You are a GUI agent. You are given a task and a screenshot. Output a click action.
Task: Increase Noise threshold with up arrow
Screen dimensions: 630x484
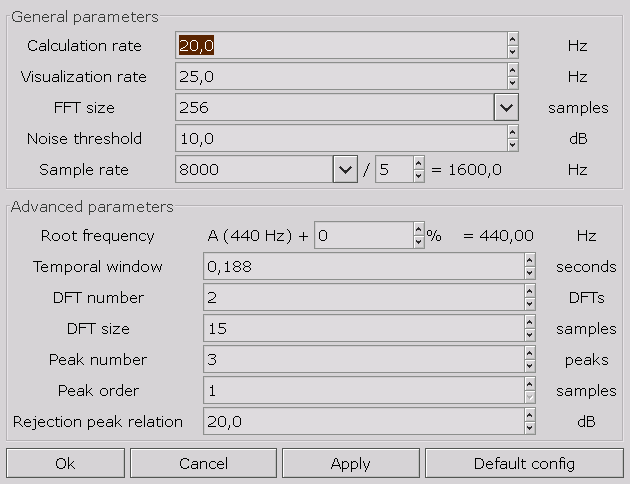pyautogui.click(x=512, y=132)
